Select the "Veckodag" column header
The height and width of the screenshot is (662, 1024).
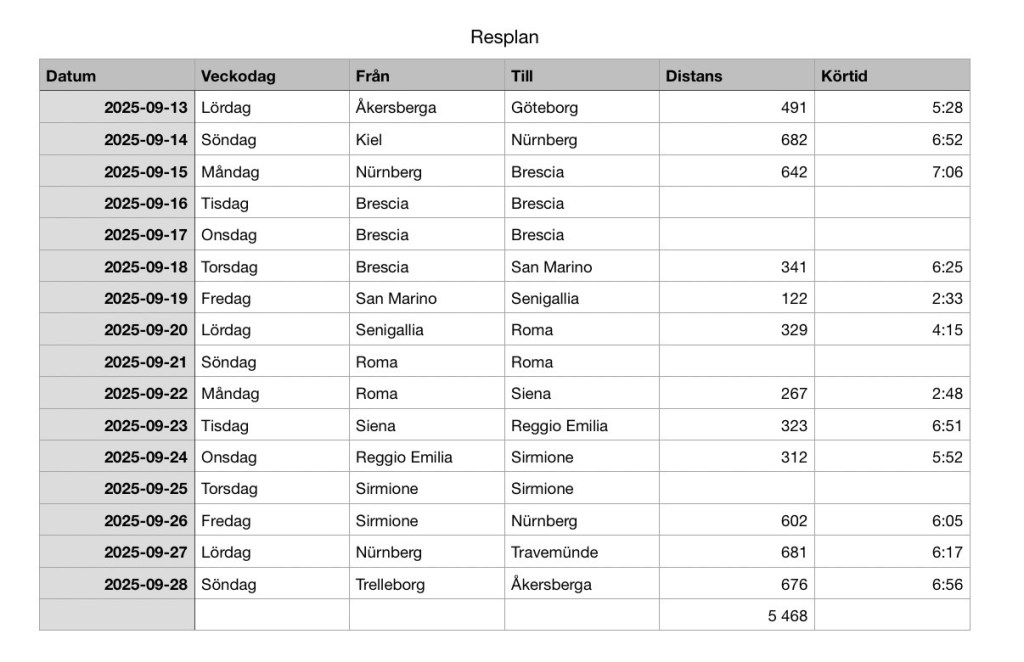tap(238, 76)
